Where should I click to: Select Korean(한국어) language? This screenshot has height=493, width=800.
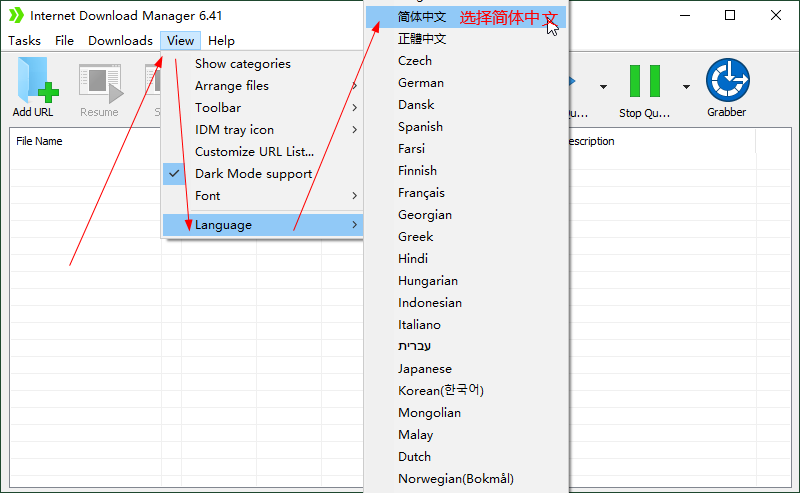tap(466, 390)
